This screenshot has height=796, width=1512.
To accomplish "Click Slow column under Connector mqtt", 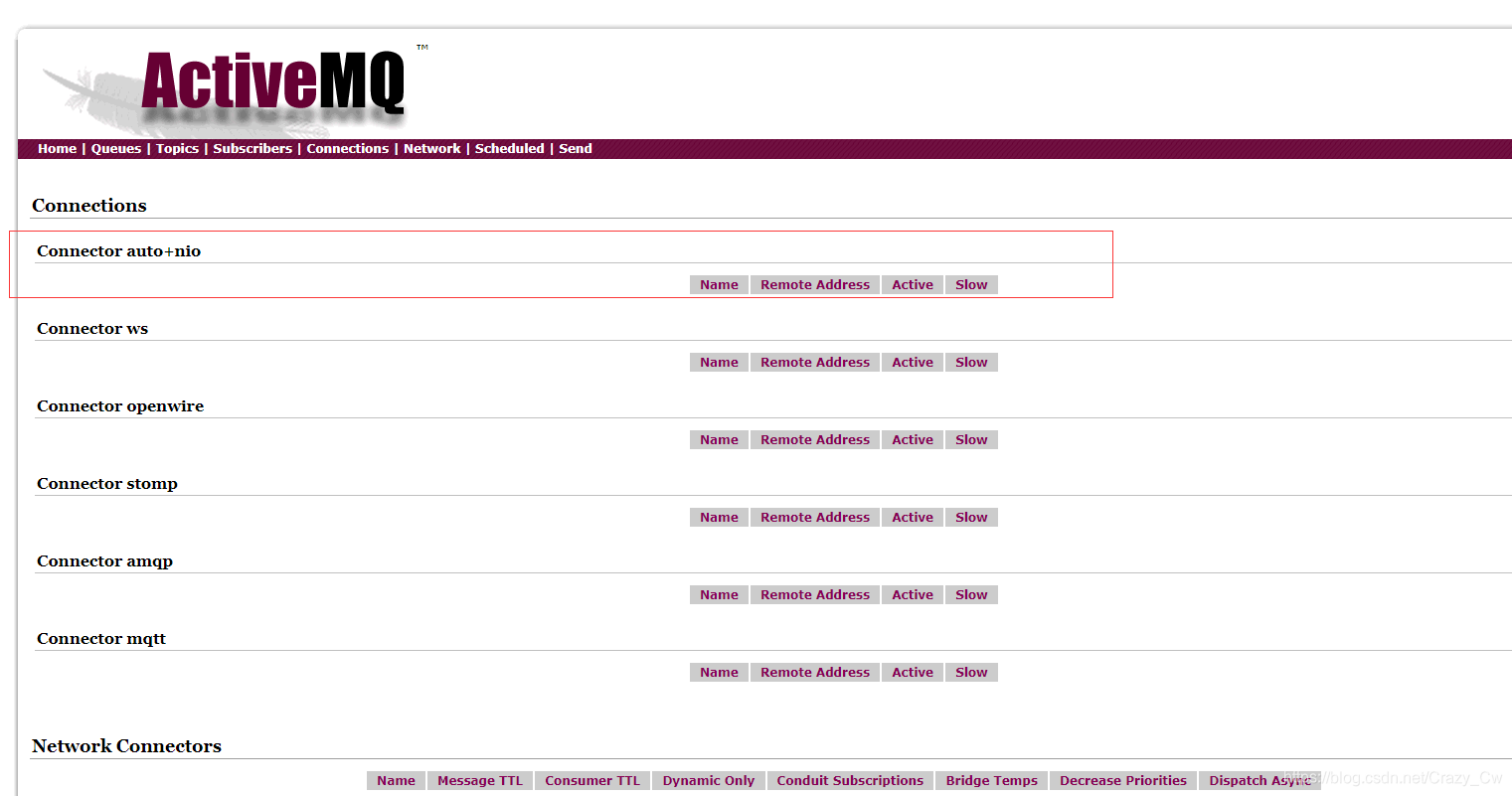I will coord(971,672).
